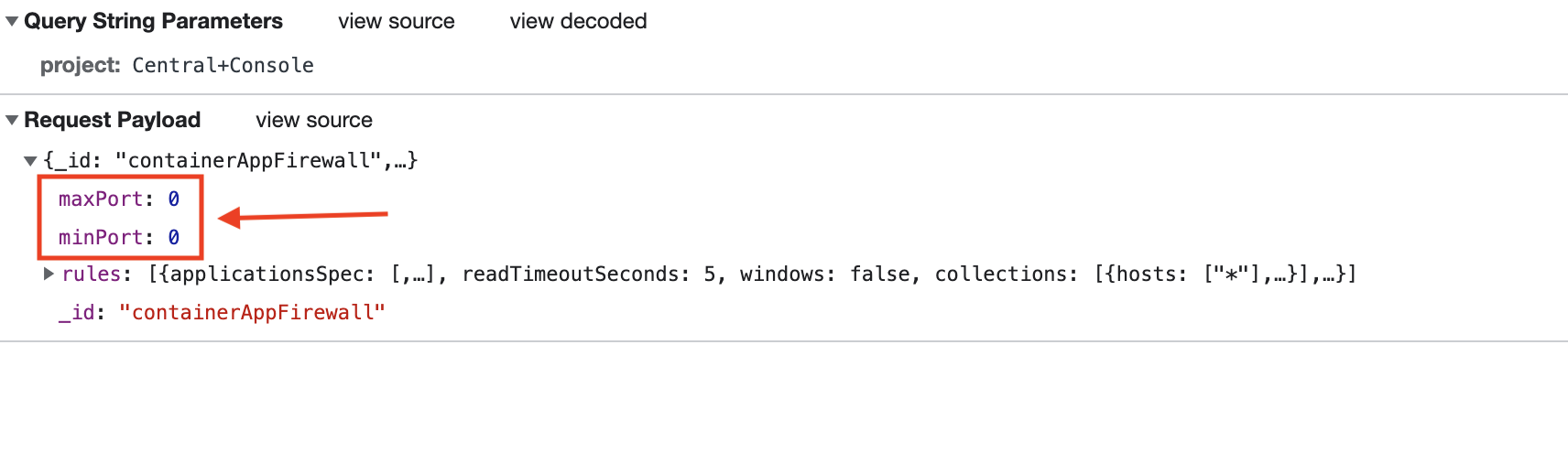
Task: Click view source beside Query String Parameters
Action: click(x=396, y=21)
